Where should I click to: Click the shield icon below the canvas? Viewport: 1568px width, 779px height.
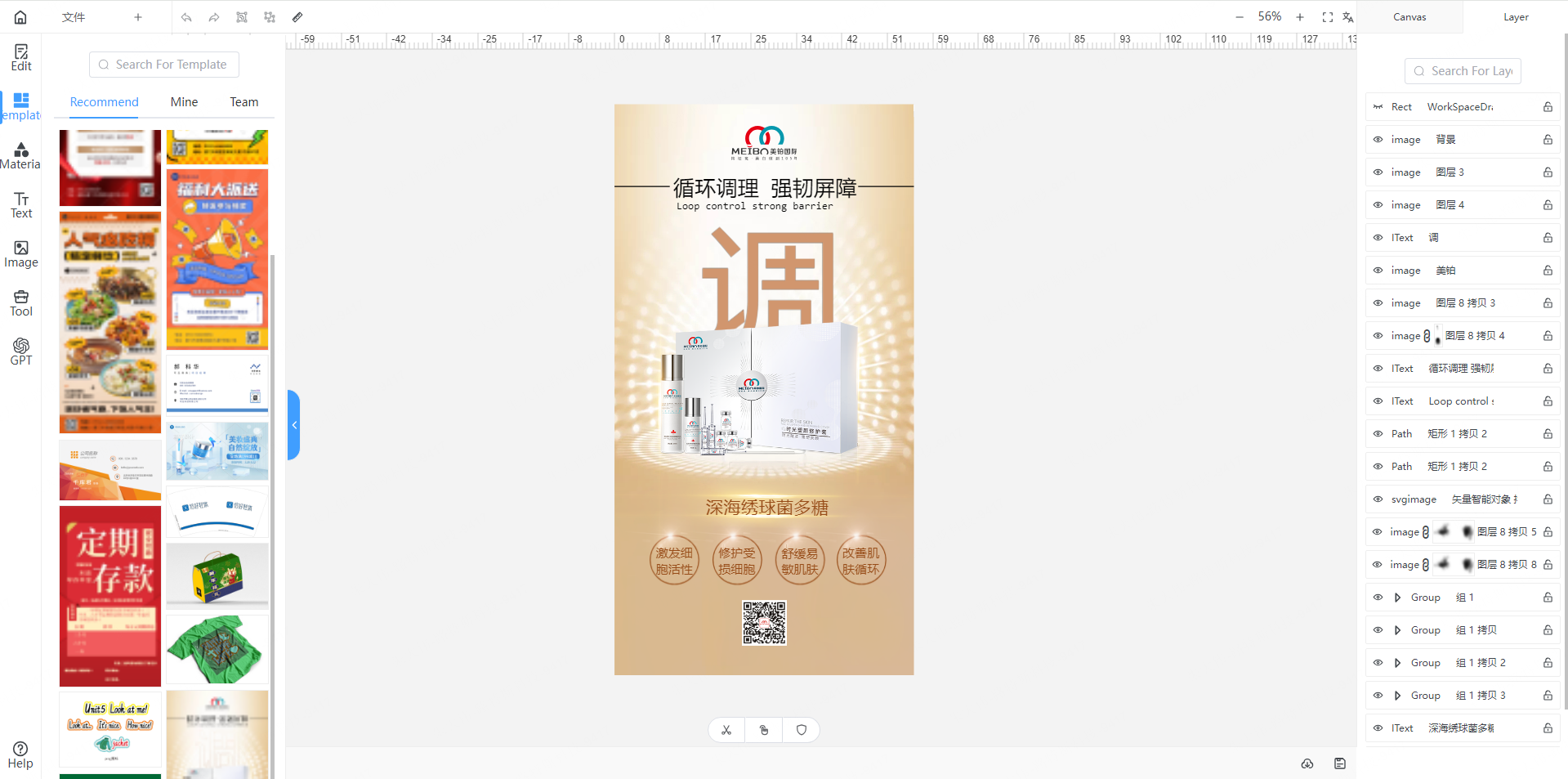tap(802, 730)
